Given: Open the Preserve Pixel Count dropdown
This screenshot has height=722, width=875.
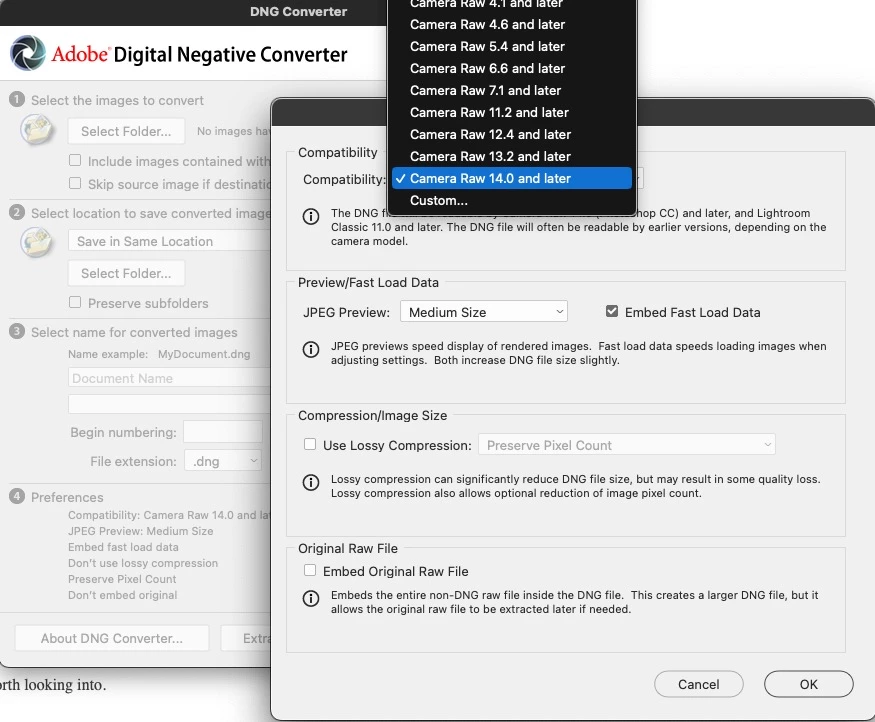Looking at the screenshot, I should click(x=627, y=445).
